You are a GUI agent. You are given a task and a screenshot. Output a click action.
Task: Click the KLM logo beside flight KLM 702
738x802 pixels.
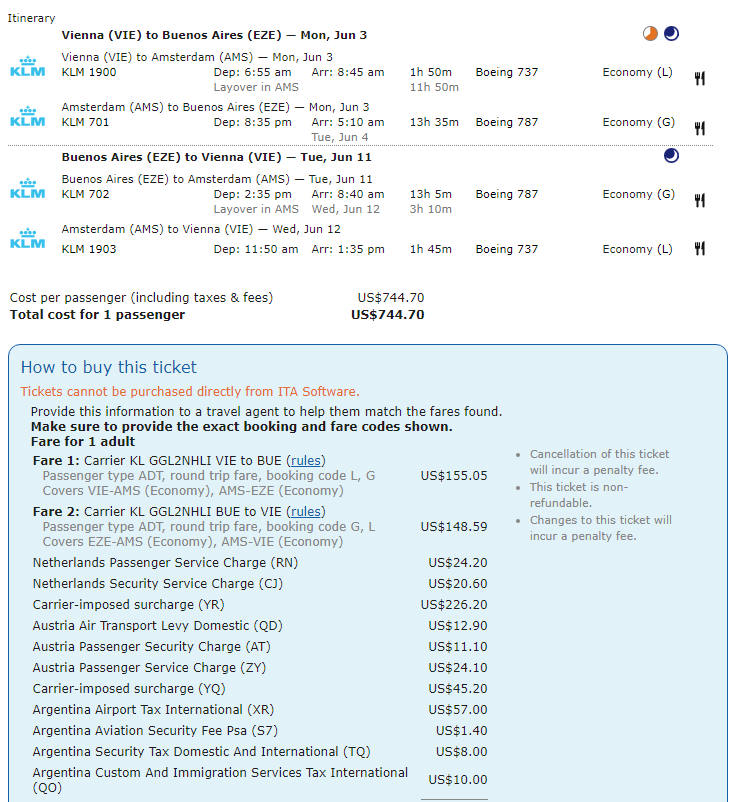click(28, 189)
